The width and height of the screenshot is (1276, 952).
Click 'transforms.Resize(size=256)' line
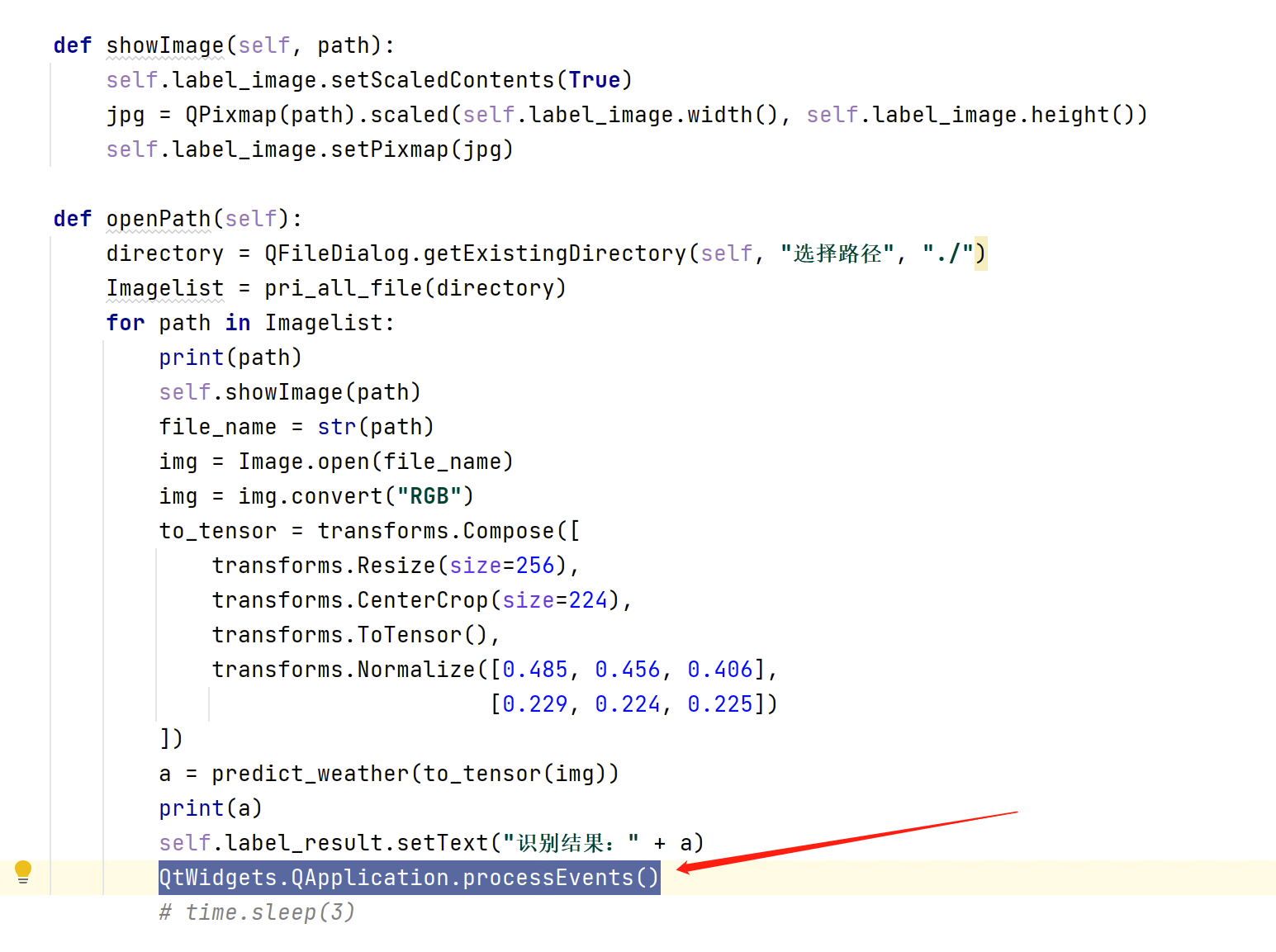396,566
